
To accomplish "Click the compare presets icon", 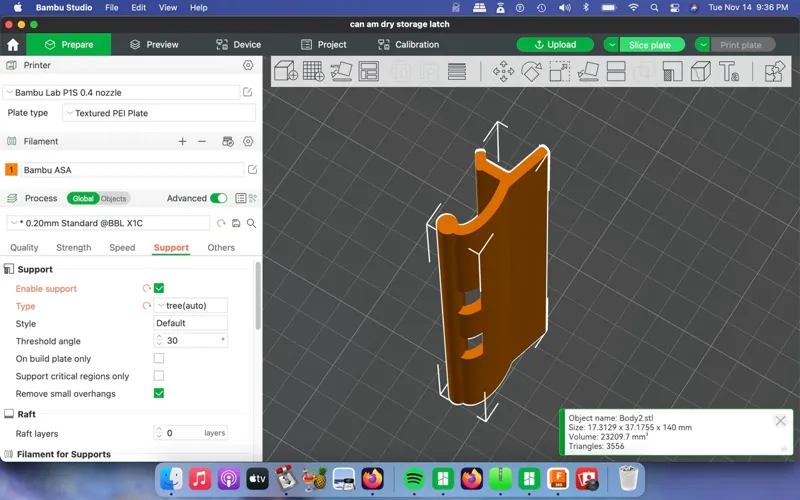I will coord(253,198).
